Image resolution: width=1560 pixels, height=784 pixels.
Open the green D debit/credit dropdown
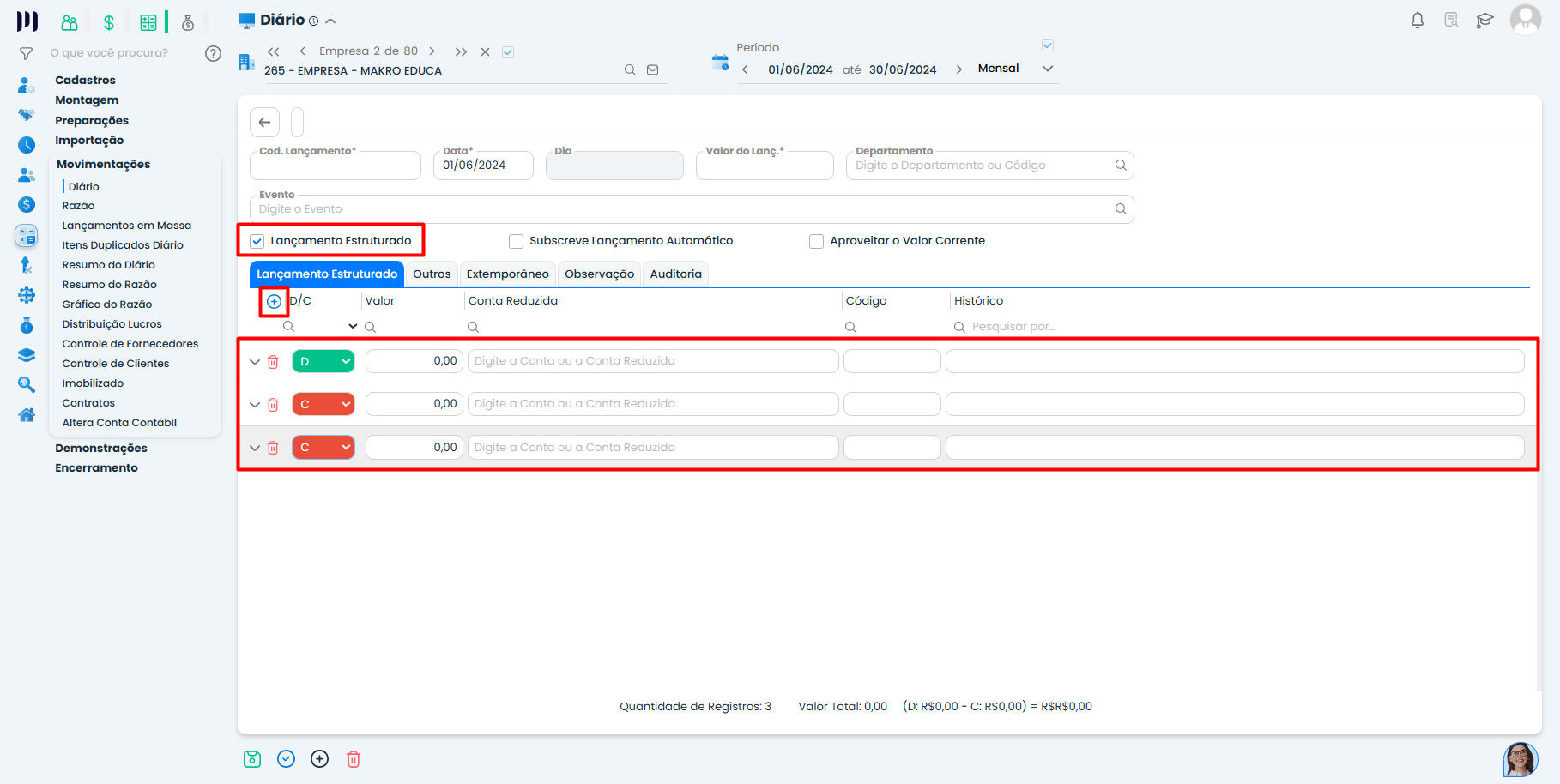coord(323,362)
